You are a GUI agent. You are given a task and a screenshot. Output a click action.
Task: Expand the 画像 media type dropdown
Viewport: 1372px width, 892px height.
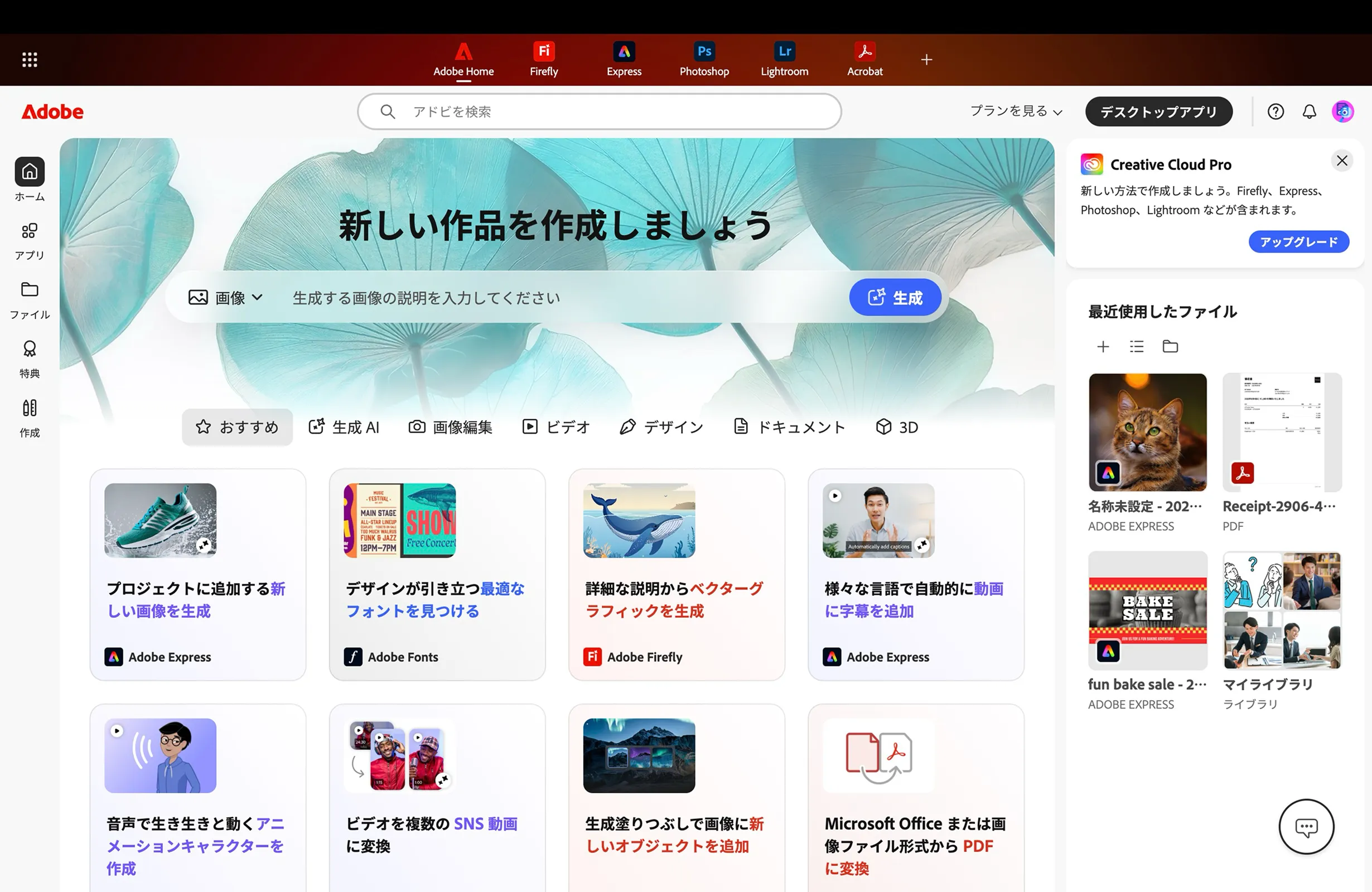tap(227, 297)
